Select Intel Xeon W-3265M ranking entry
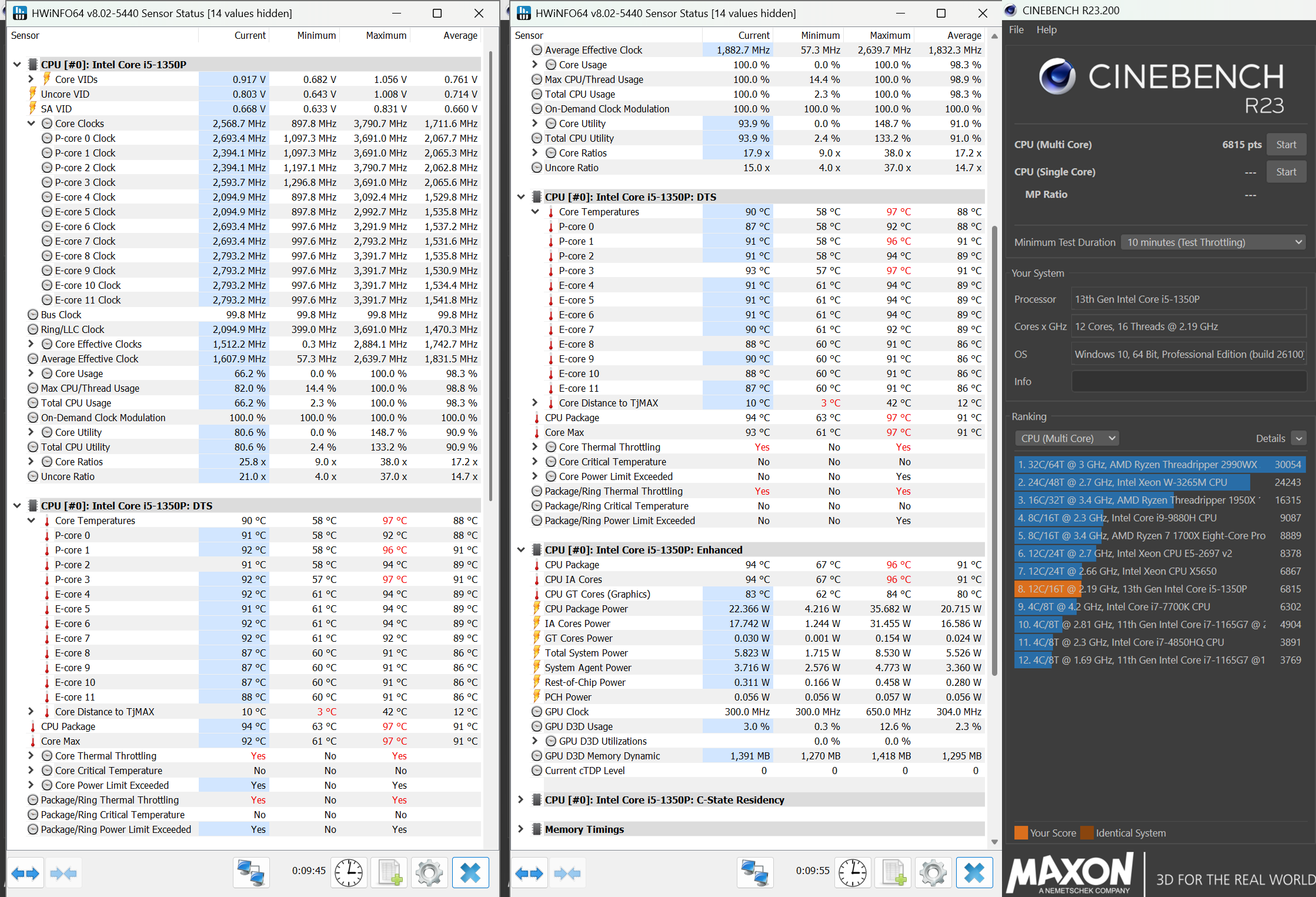Image resolution: width=1316 pixels, height=897 pixels. coord(1160,482)
